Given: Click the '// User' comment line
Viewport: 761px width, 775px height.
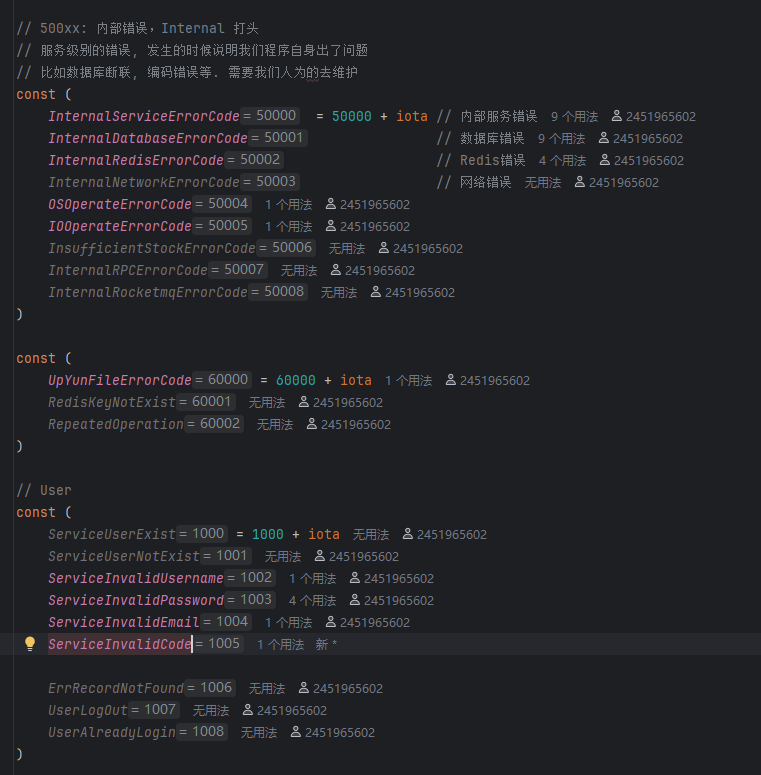Looking at the screenshot, I should coord(44,490).
